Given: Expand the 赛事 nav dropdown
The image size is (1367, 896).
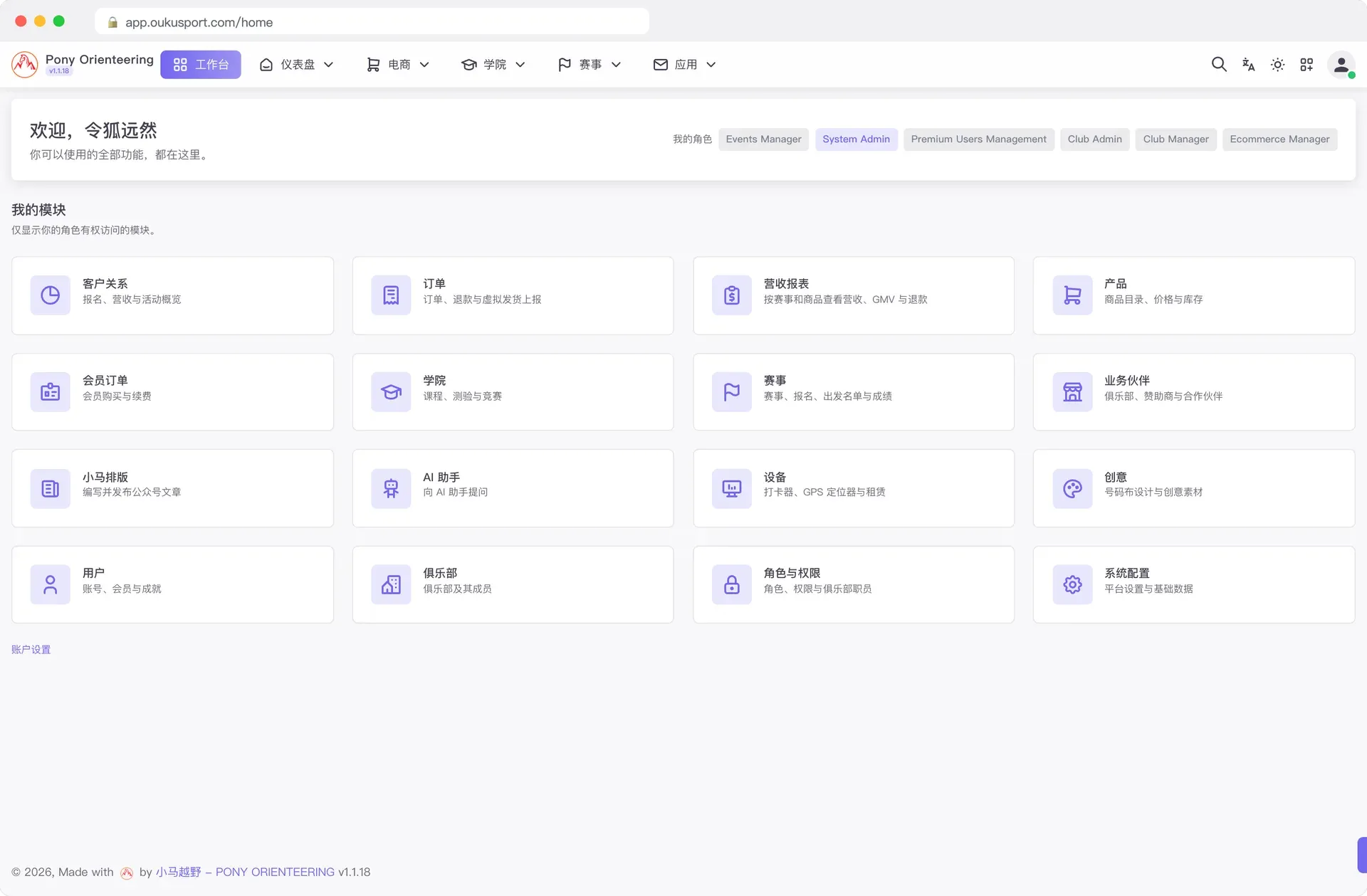Looking at the screenshot, I should coord(589,65).
